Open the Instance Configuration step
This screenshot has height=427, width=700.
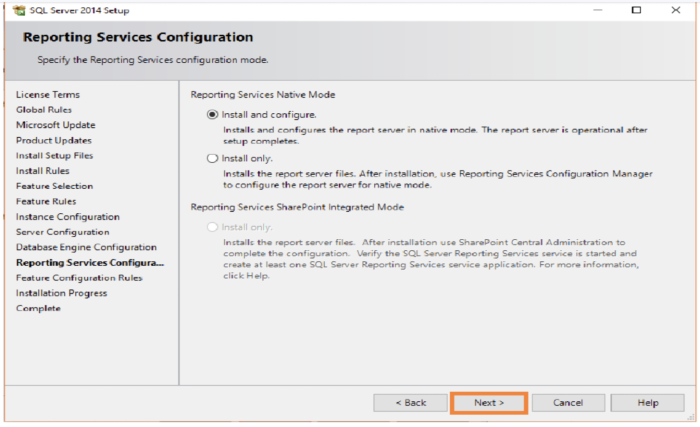point(68,217)
